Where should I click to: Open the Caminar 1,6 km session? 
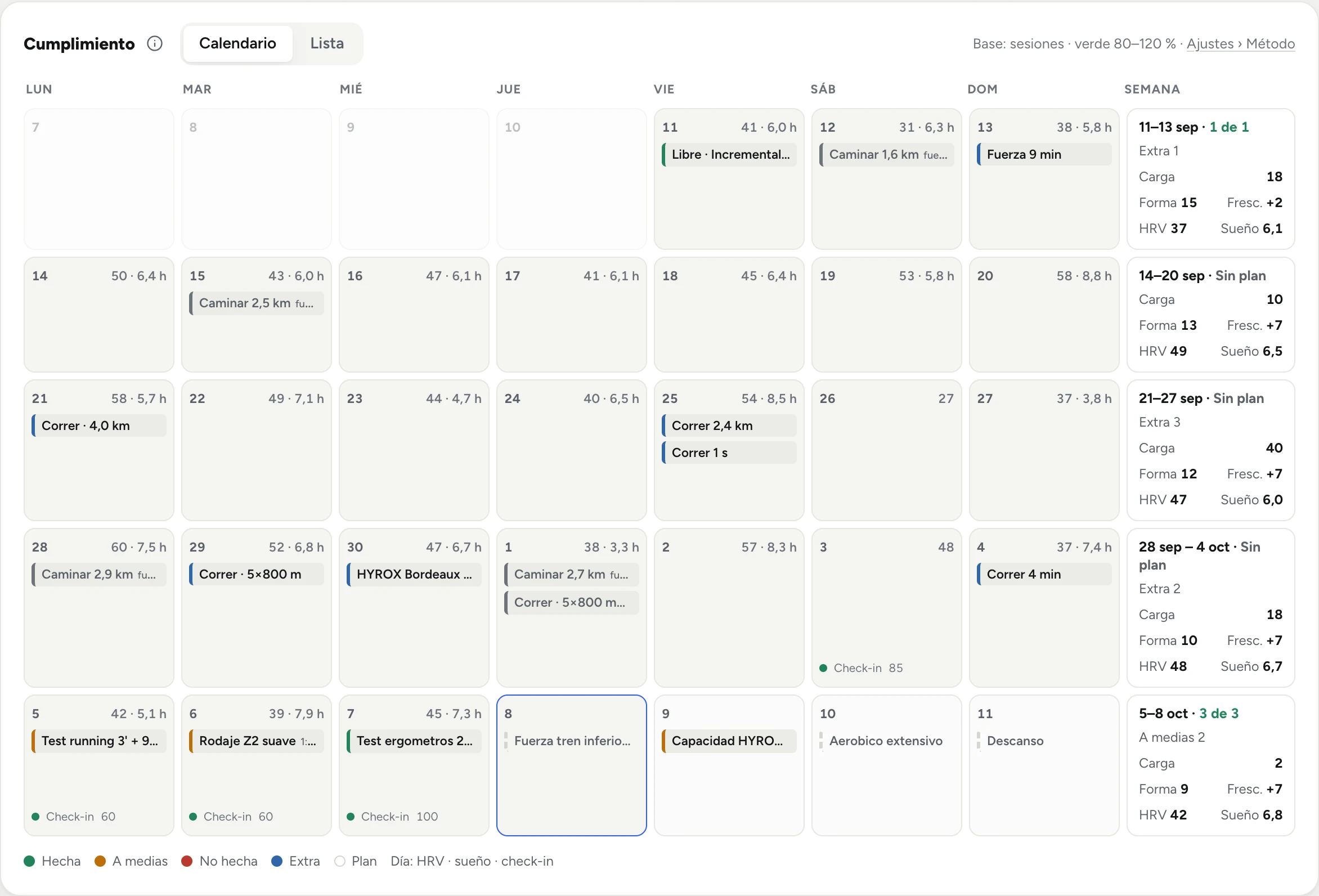[x=886, y=154]
